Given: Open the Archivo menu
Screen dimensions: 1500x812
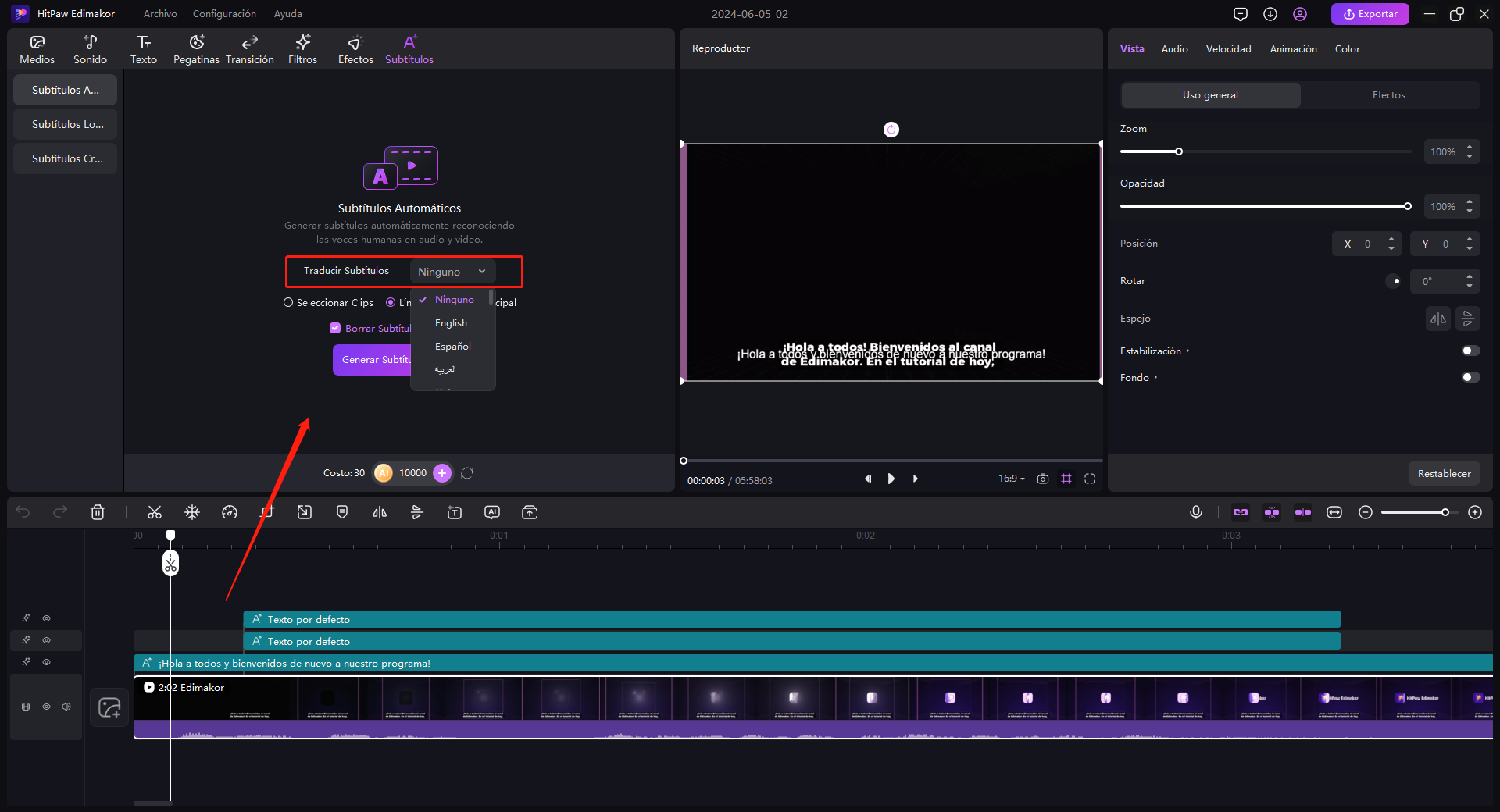Looking at the screenshot, I should click(x=160, y=14).
